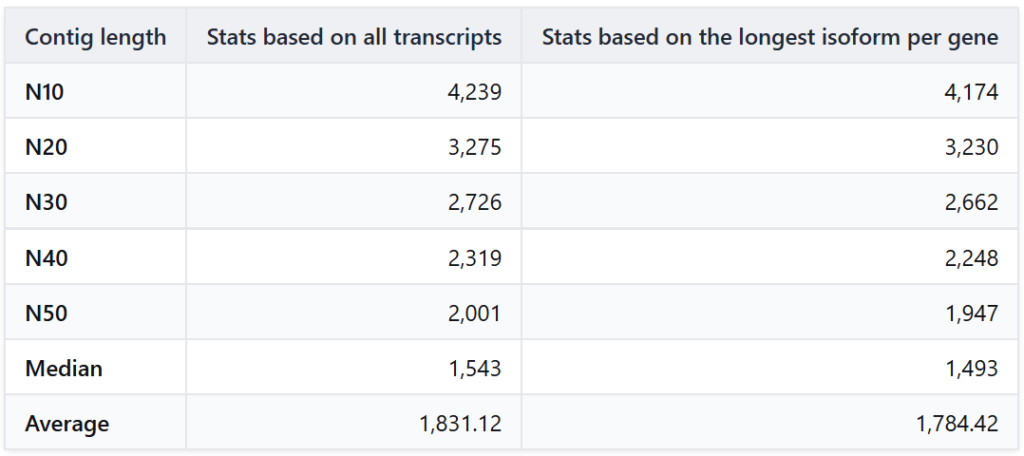This screenshot has height=456, width=1024.
Task: Select the N50 row label
Action: (x=45, y=313)
